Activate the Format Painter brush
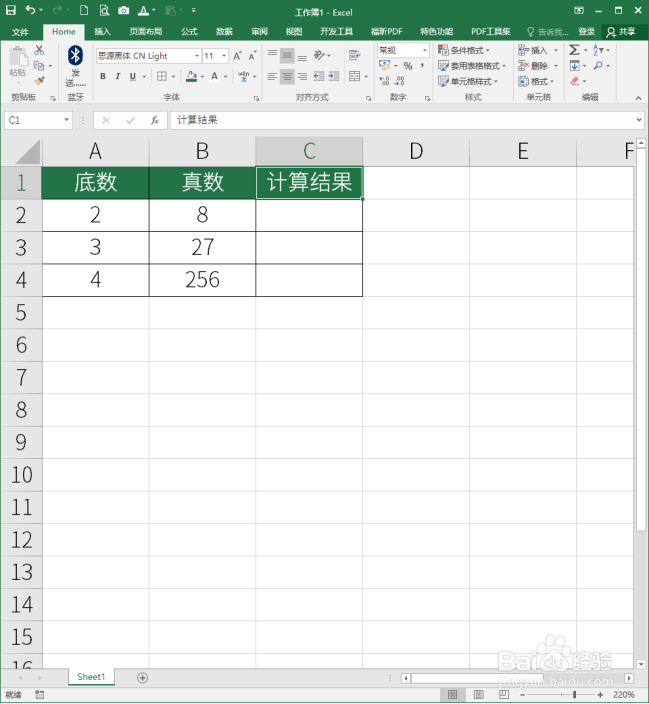The image size is (649, 704). [x=40, y=81]
